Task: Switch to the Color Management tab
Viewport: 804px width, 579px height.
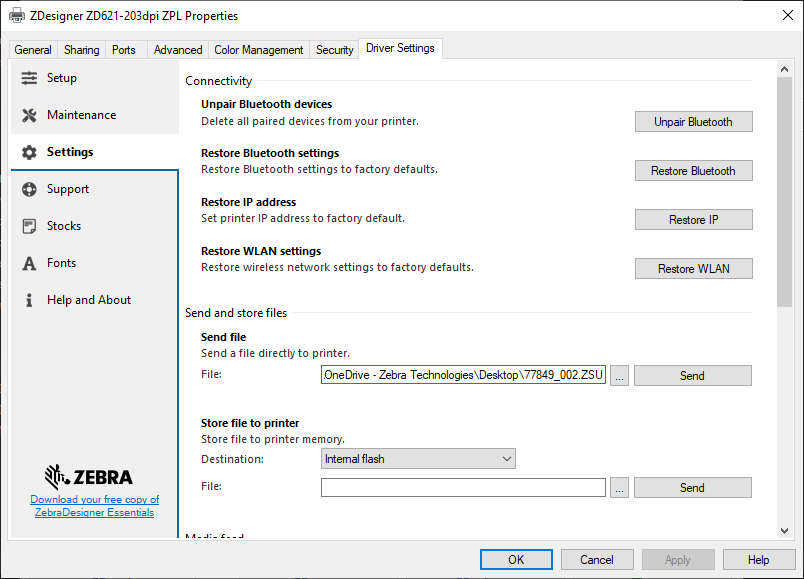Action: click(258, 50)
